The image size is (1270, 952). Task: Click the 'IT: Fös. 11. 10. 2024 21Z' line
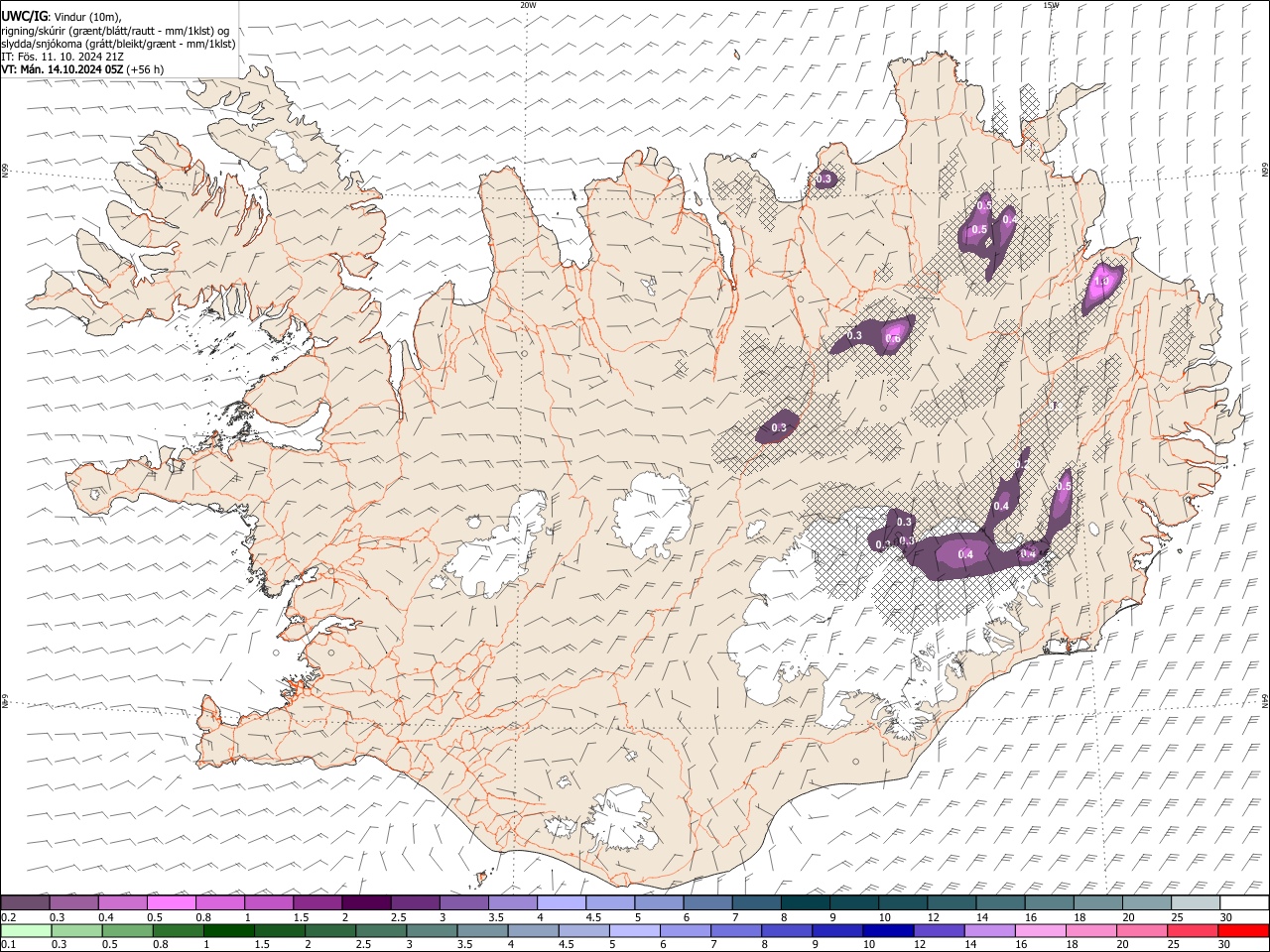[x=63, y=57]
